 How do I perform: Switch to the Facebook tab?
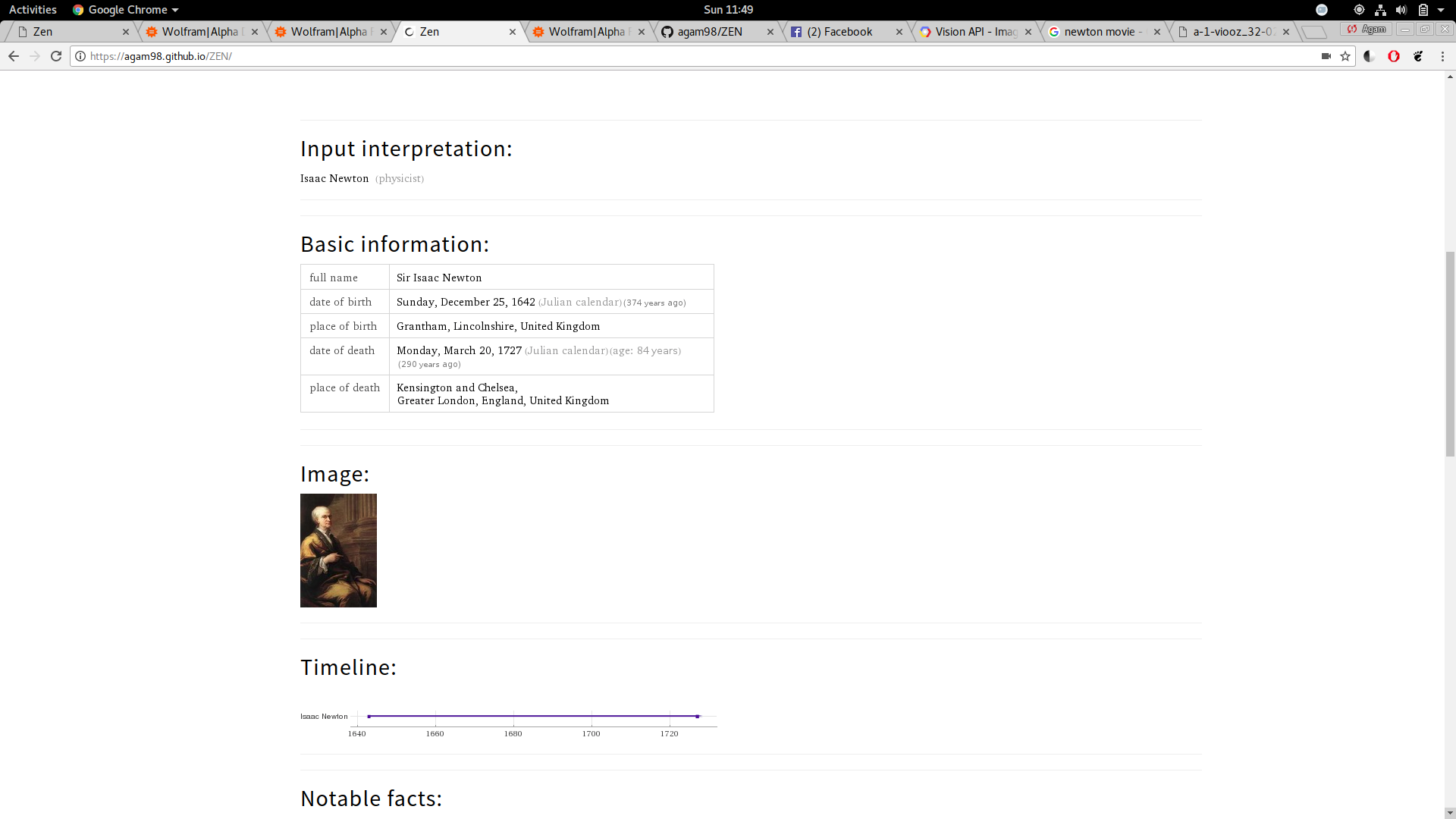coord(839,32)
